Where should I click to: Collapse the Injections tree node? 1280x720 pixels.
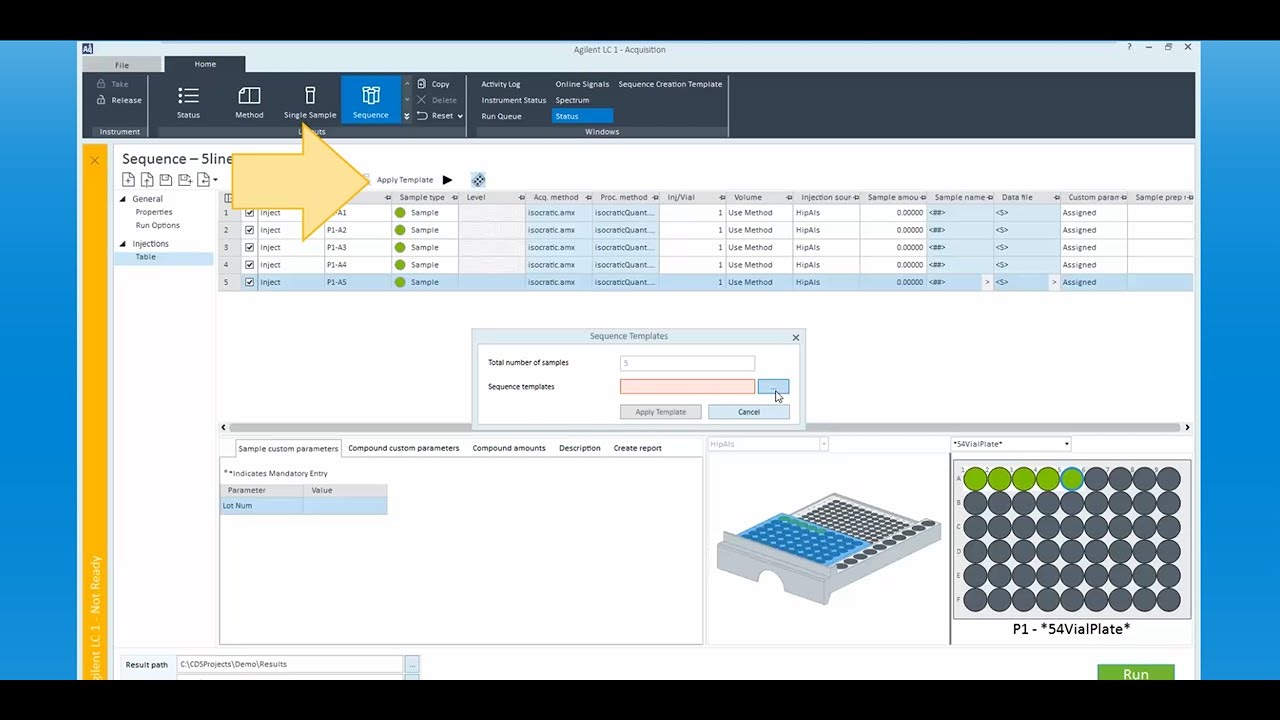tap(123, 244)
